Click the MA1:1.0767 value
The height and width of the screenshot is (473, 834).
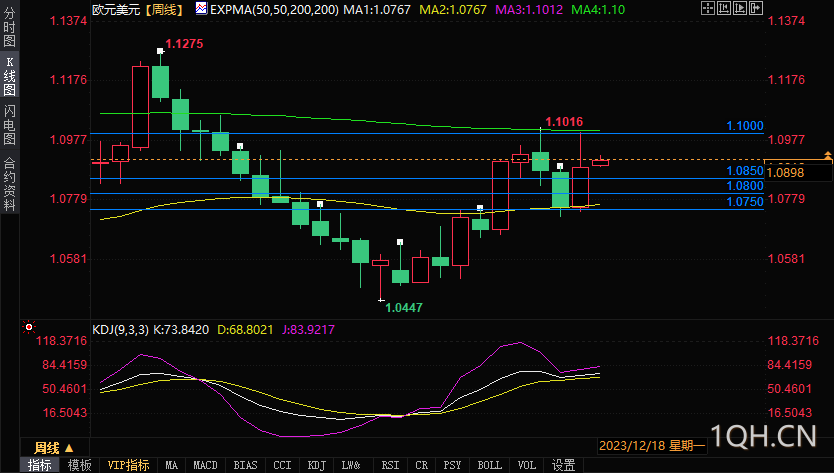[377, 9]
